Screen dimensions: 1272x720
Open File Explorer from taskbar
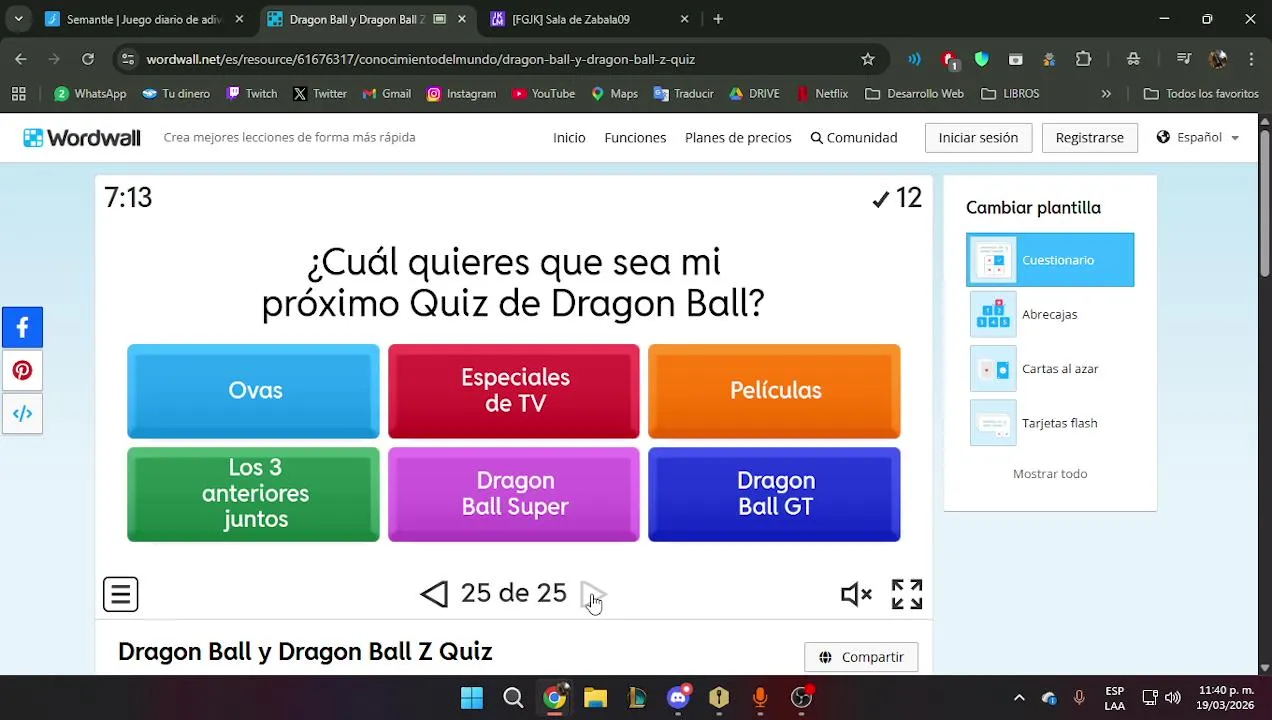pyautogui.click(x=595, y=698)
